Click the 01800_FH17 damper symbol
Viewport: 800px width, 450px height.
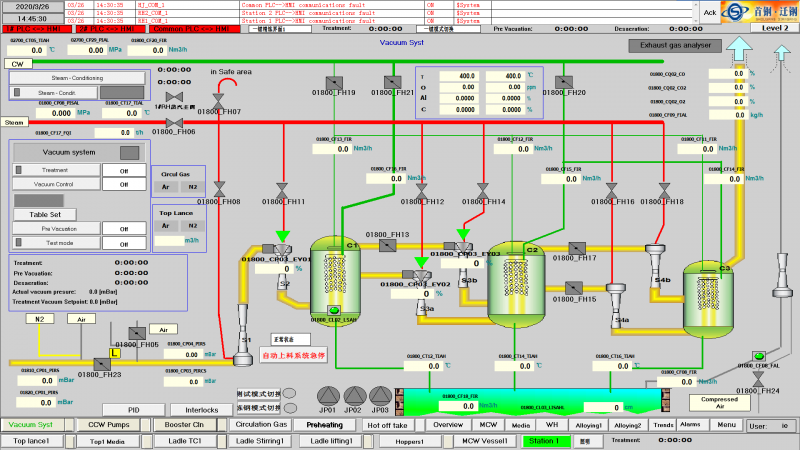coord(576,246)
